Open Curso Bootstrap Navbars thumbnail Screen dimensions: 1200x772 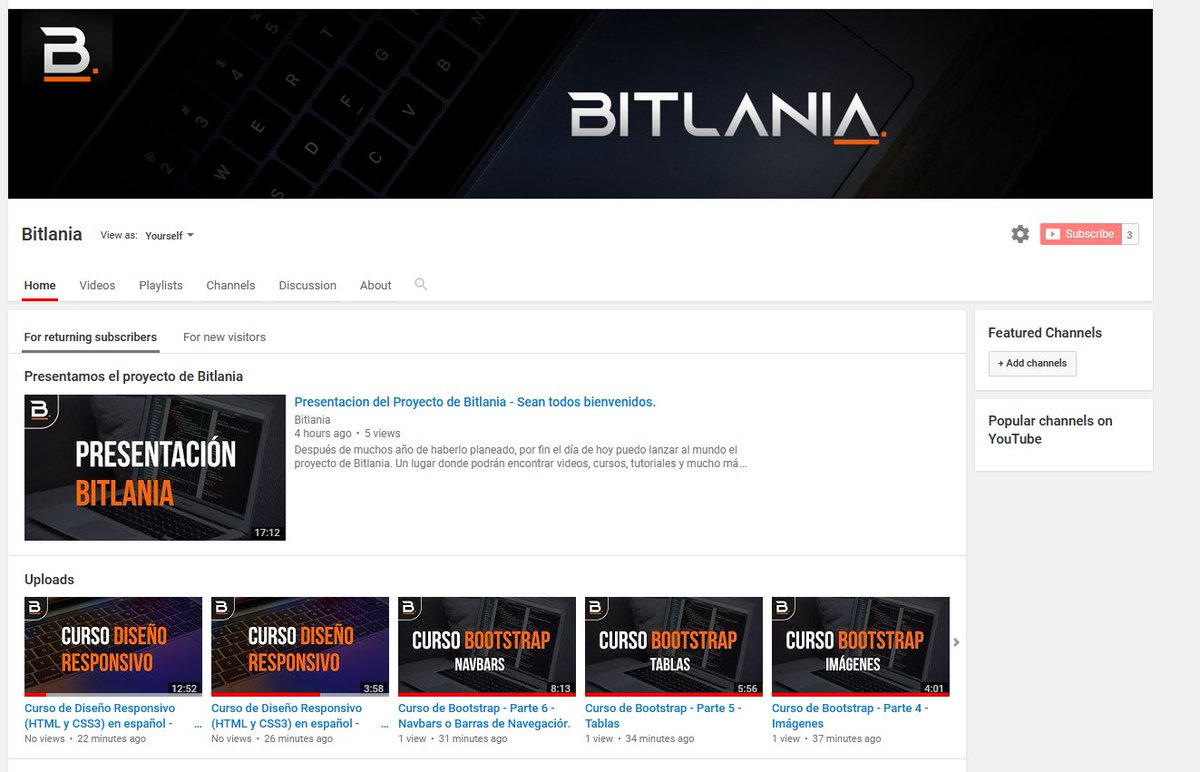pos(487,646)
